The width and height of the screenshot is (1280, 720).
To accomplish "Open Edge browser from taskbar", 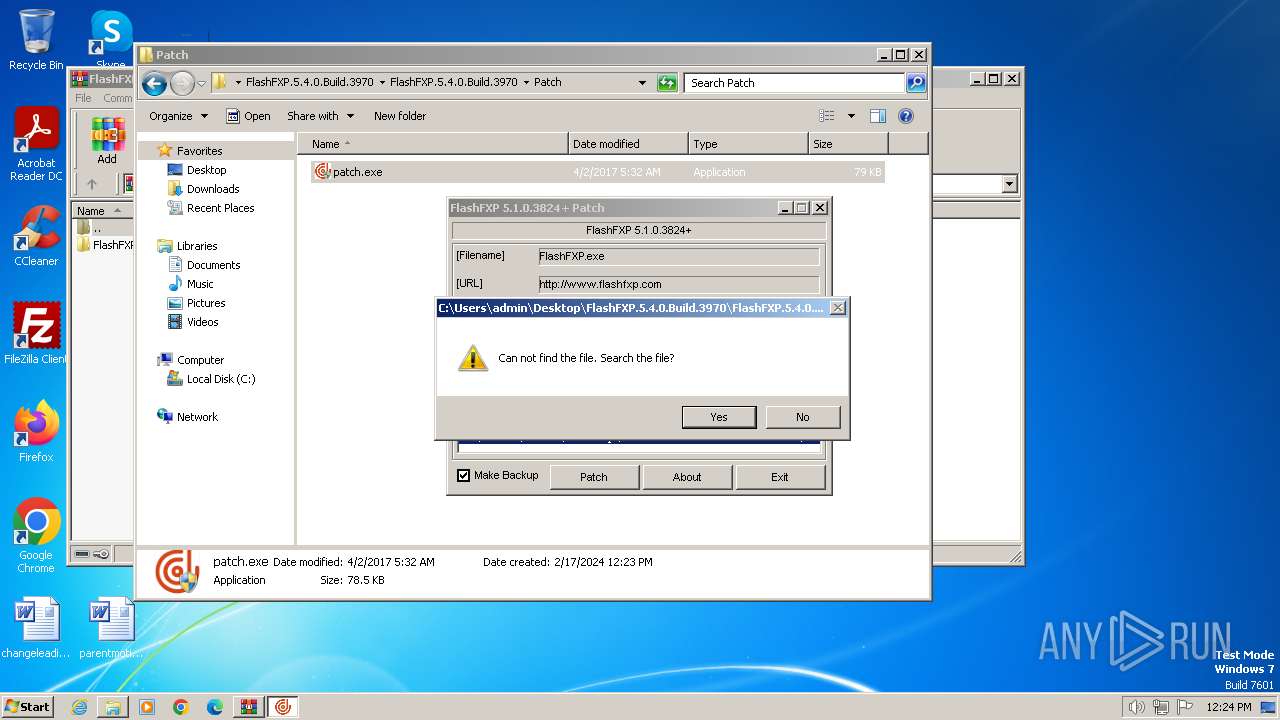I will tap(215, 707).
